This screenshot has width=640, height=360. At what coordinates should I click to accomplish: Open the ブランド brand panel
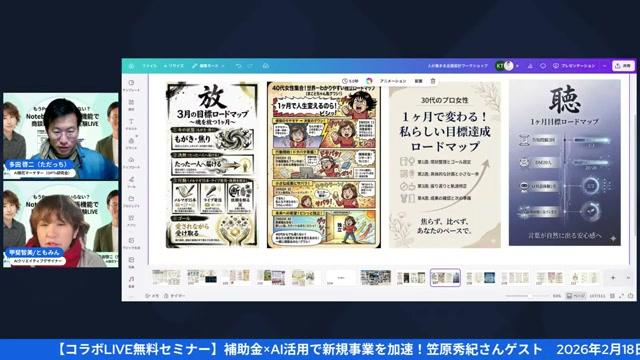(131, 143)
